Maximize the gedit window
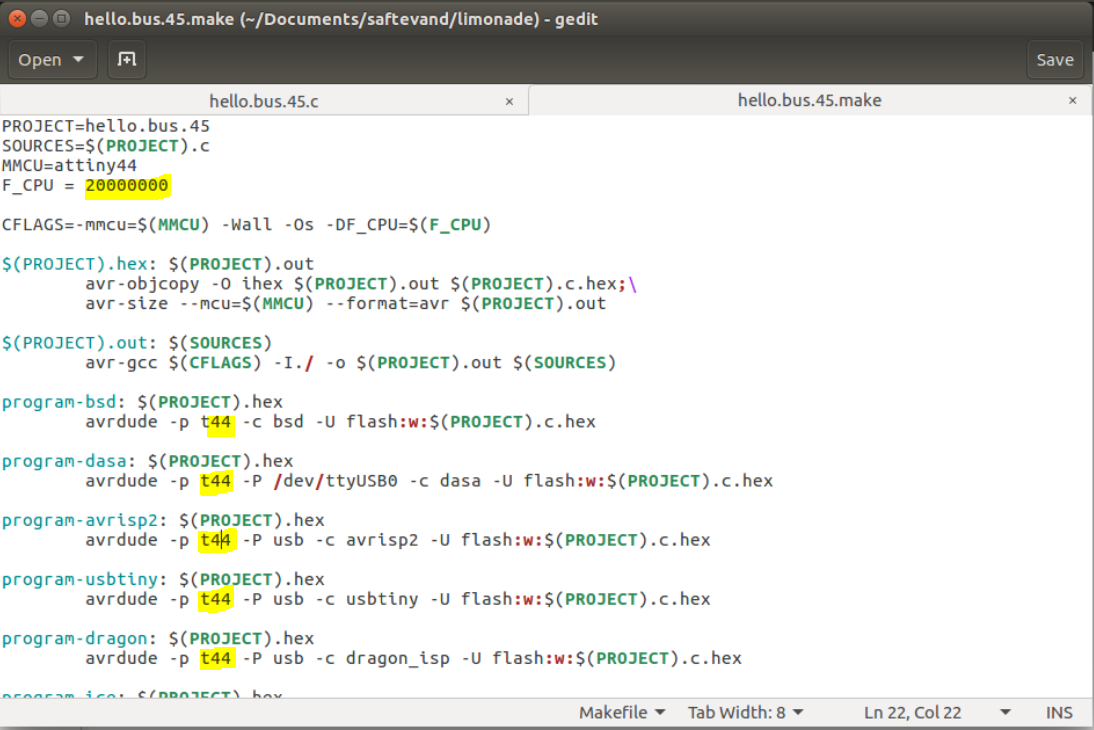The width and height of the screenshot is (1094, 730). [x=62, y=19]
